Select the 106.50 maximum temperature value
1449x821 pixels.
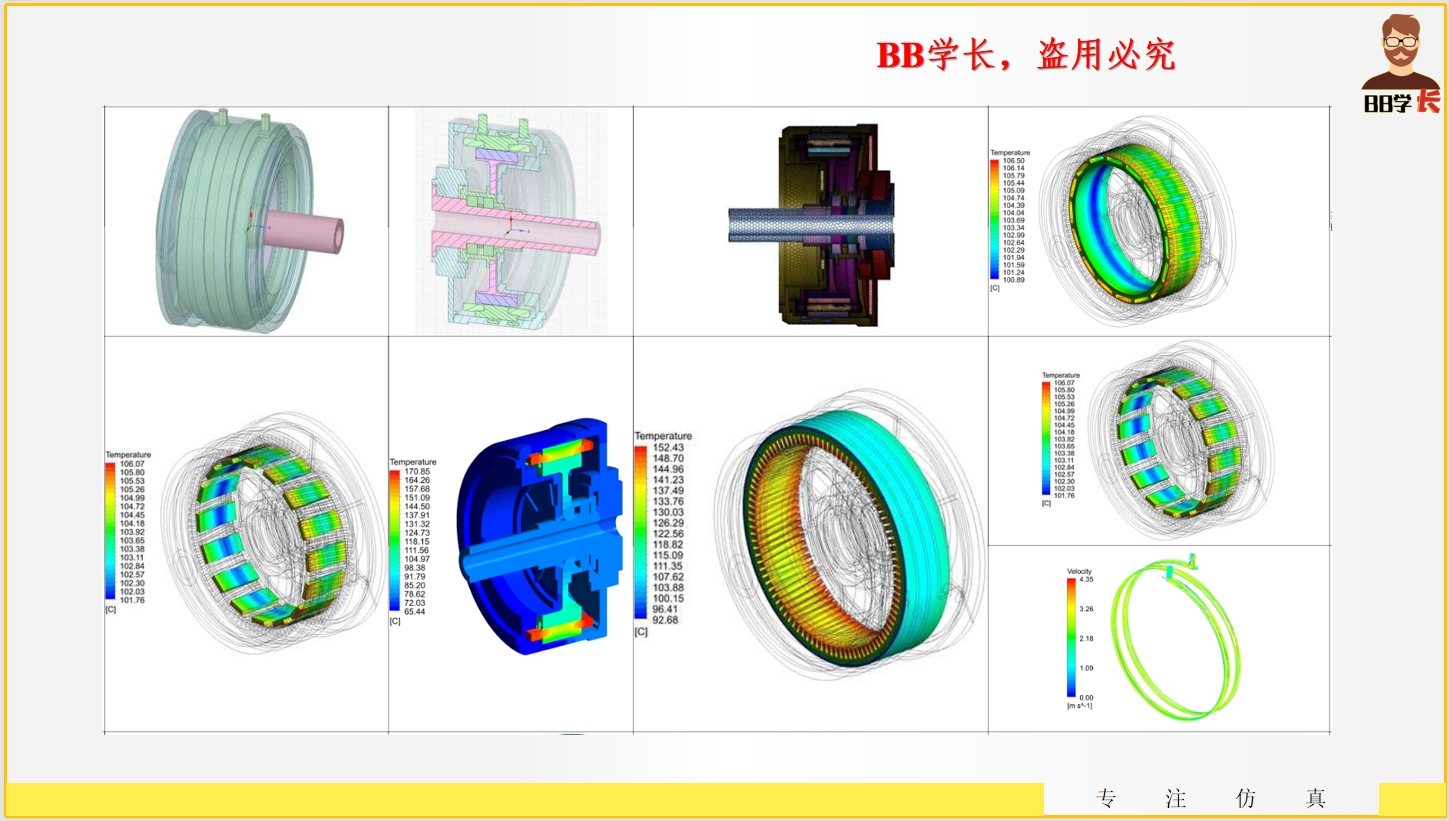(1014, 161)
